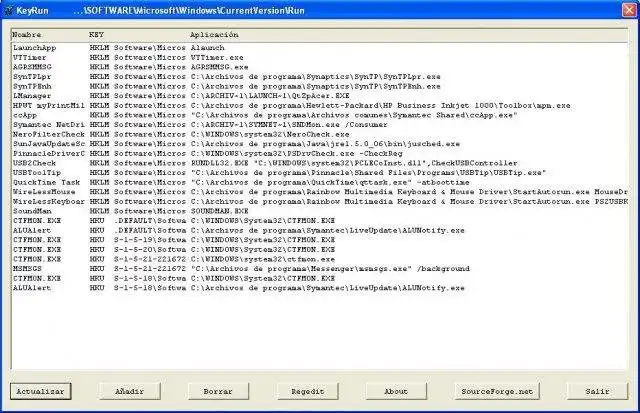Select CTFMON.EXE row with S-1-5-18 key
640x413 pixels.
click(x=320, y=278)
